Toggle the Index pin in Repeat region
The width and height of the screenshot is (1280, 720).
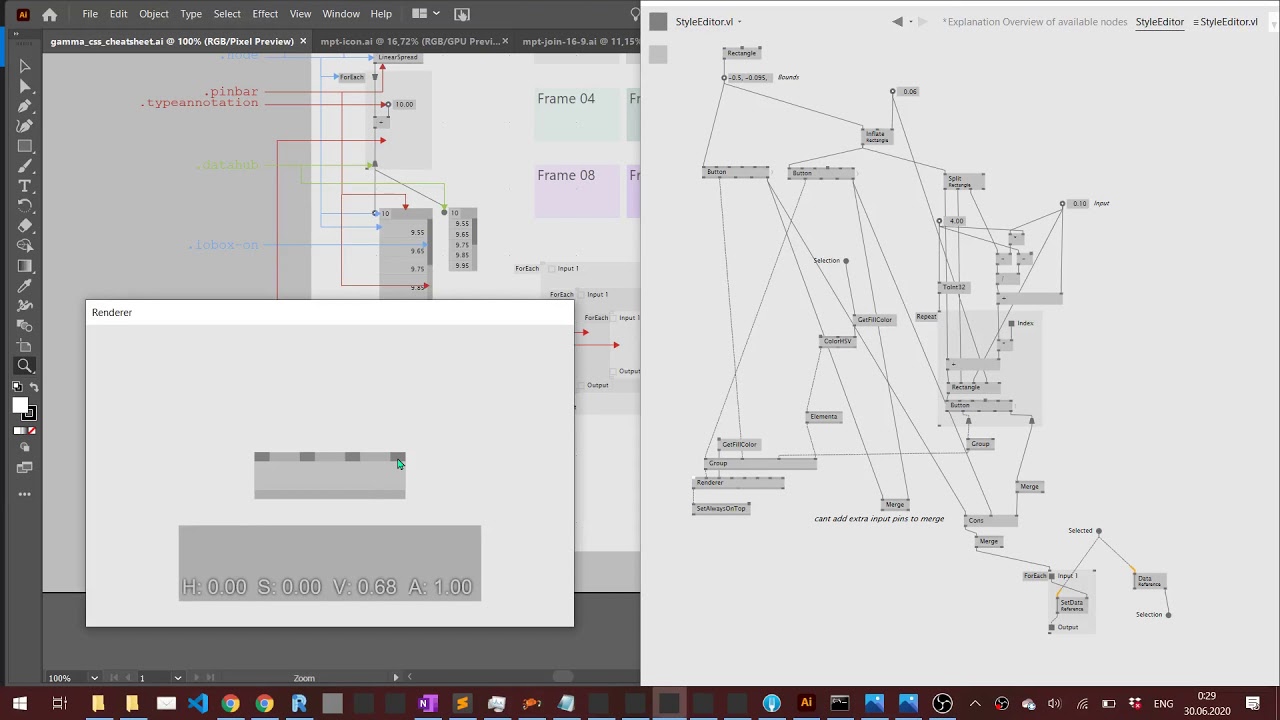[x=1011, y=324]
